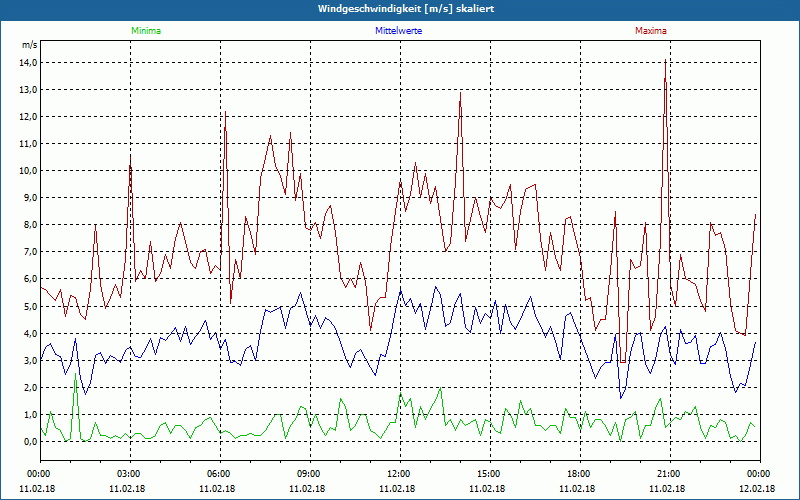Click the '09:00' time axis label
Image resolution: width=800 pixels, height=500 pixels.
click(x=310, y=474)
